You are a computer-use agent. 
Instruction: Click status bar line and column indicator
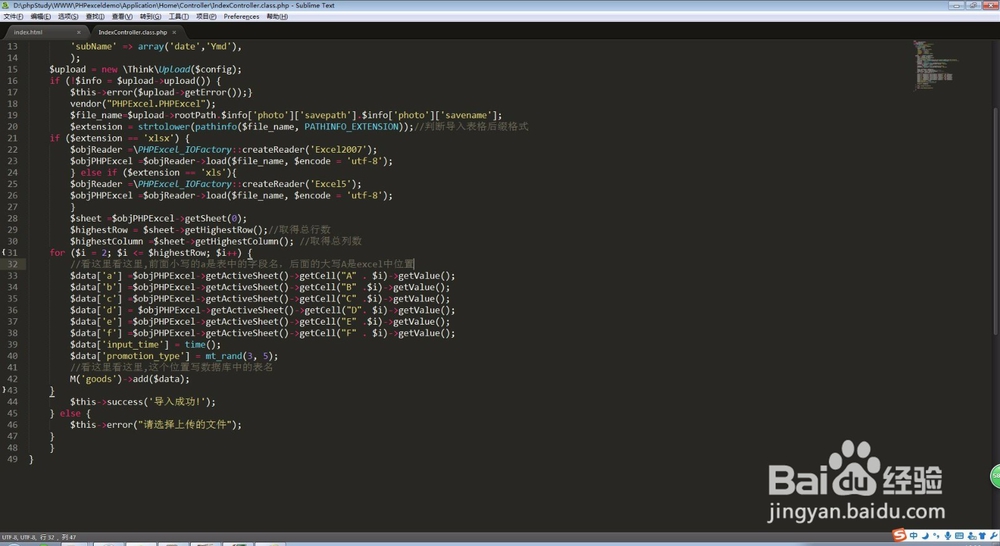(x=58, y=537)
